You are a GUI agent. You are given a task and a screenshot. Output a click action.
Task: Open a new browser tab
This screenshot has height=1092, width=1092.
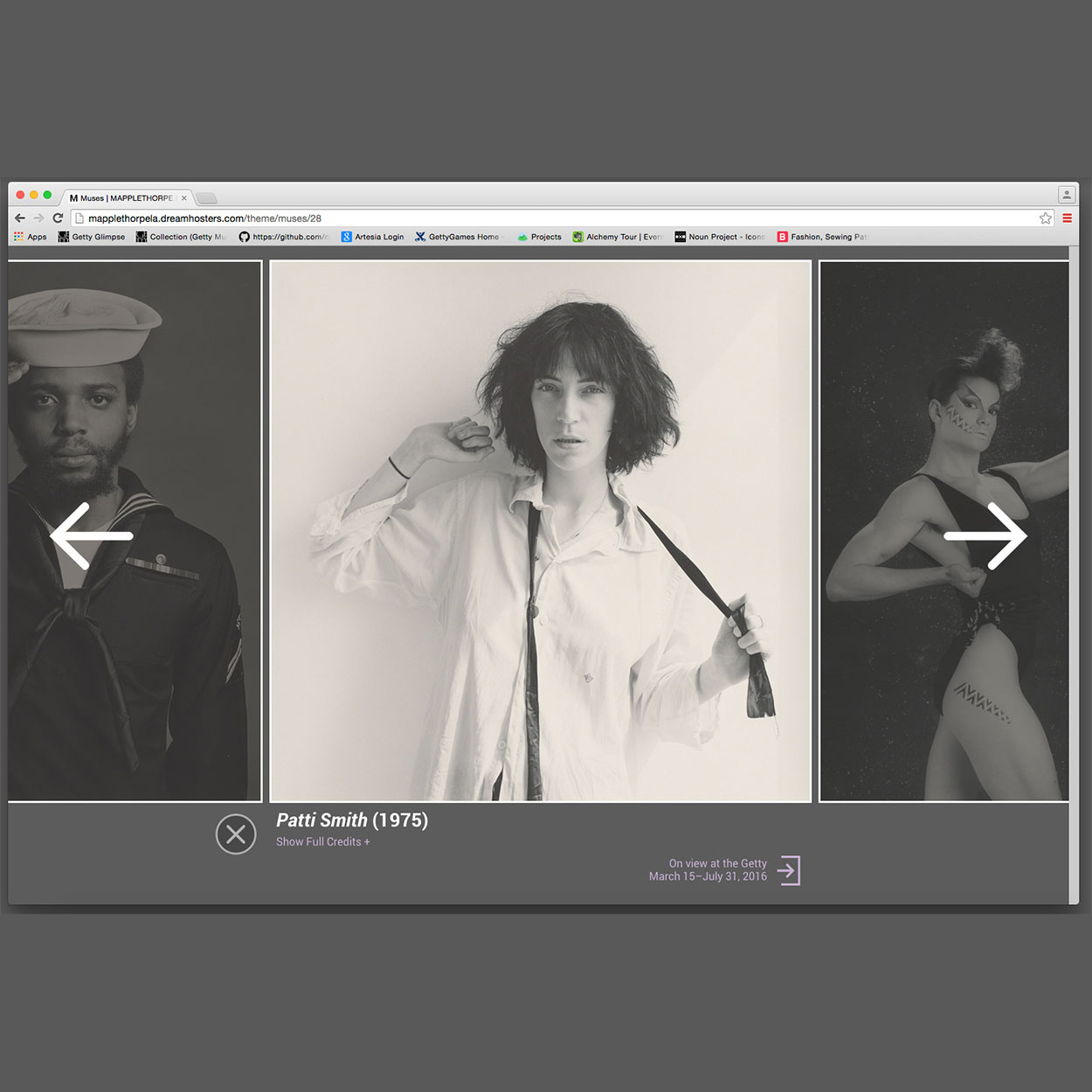(206, 198)
